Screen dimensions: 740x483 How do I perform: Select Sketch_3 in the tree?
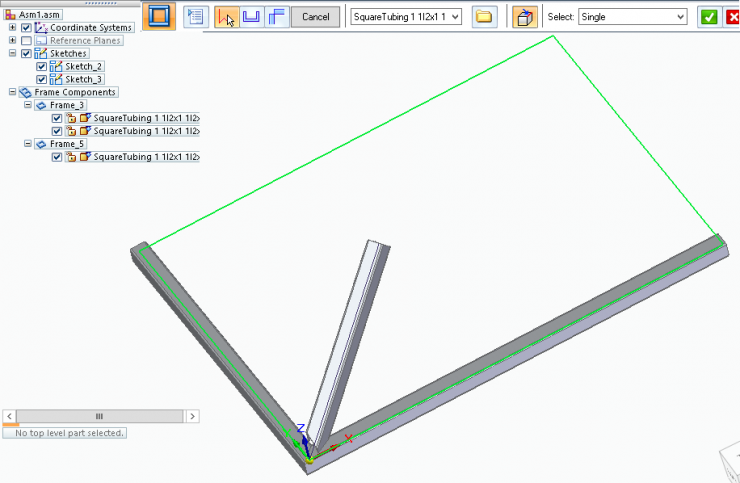(x=83, y=79)
